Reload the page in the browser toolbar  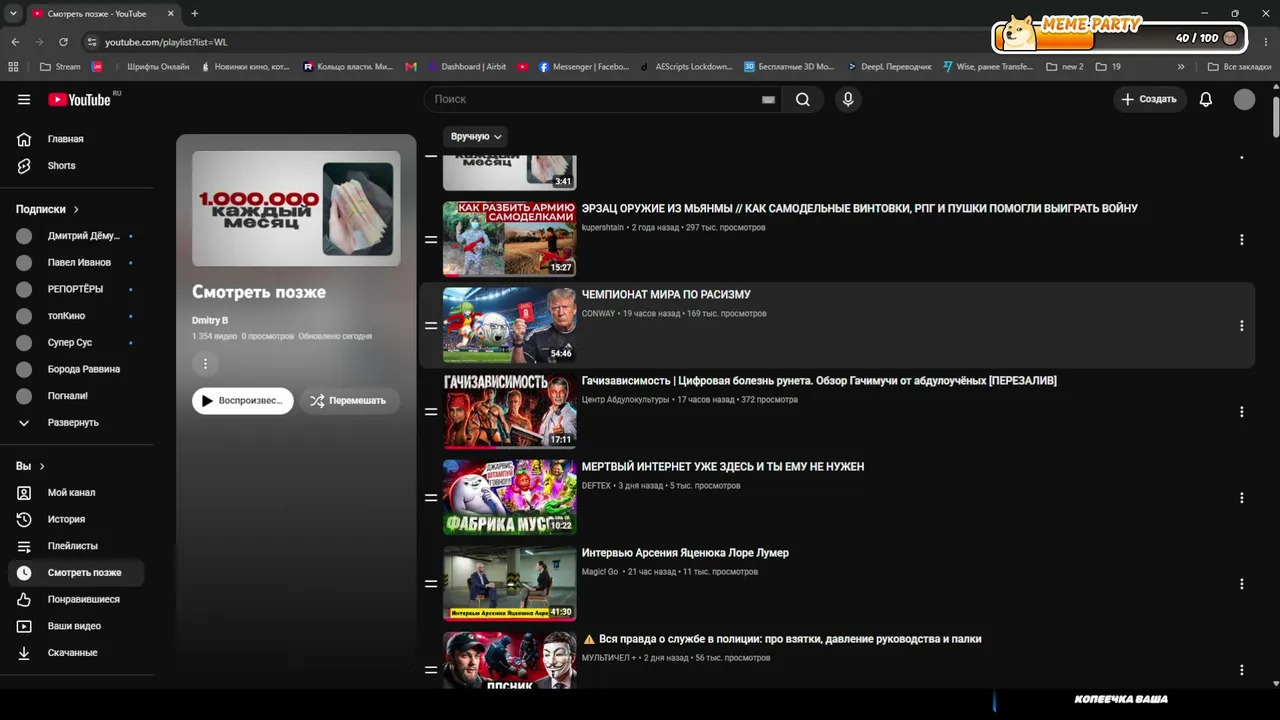[63, 42]
